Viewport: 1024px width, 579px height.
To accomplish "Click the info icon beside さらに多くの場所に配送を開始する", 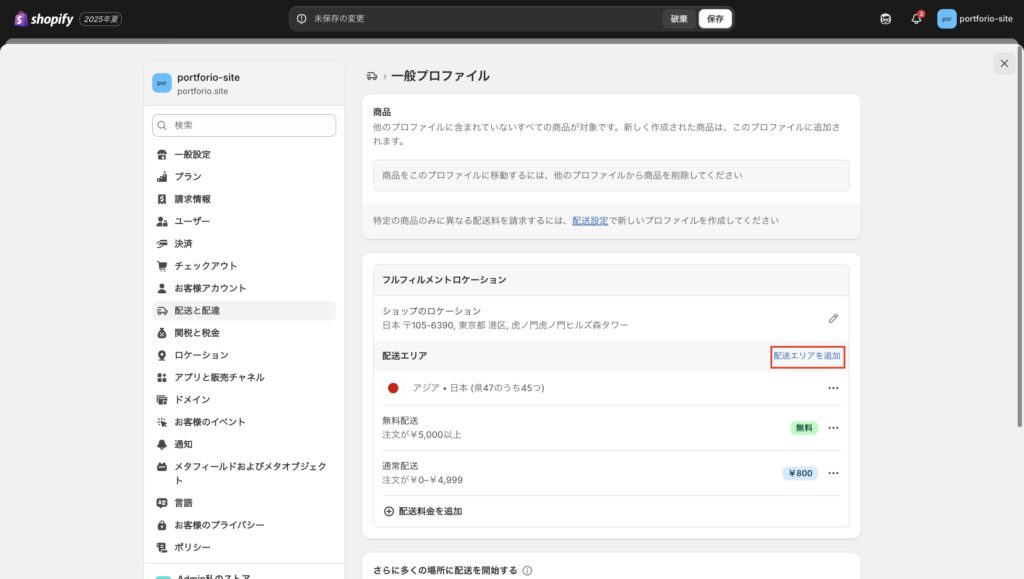I will (527, 571).
